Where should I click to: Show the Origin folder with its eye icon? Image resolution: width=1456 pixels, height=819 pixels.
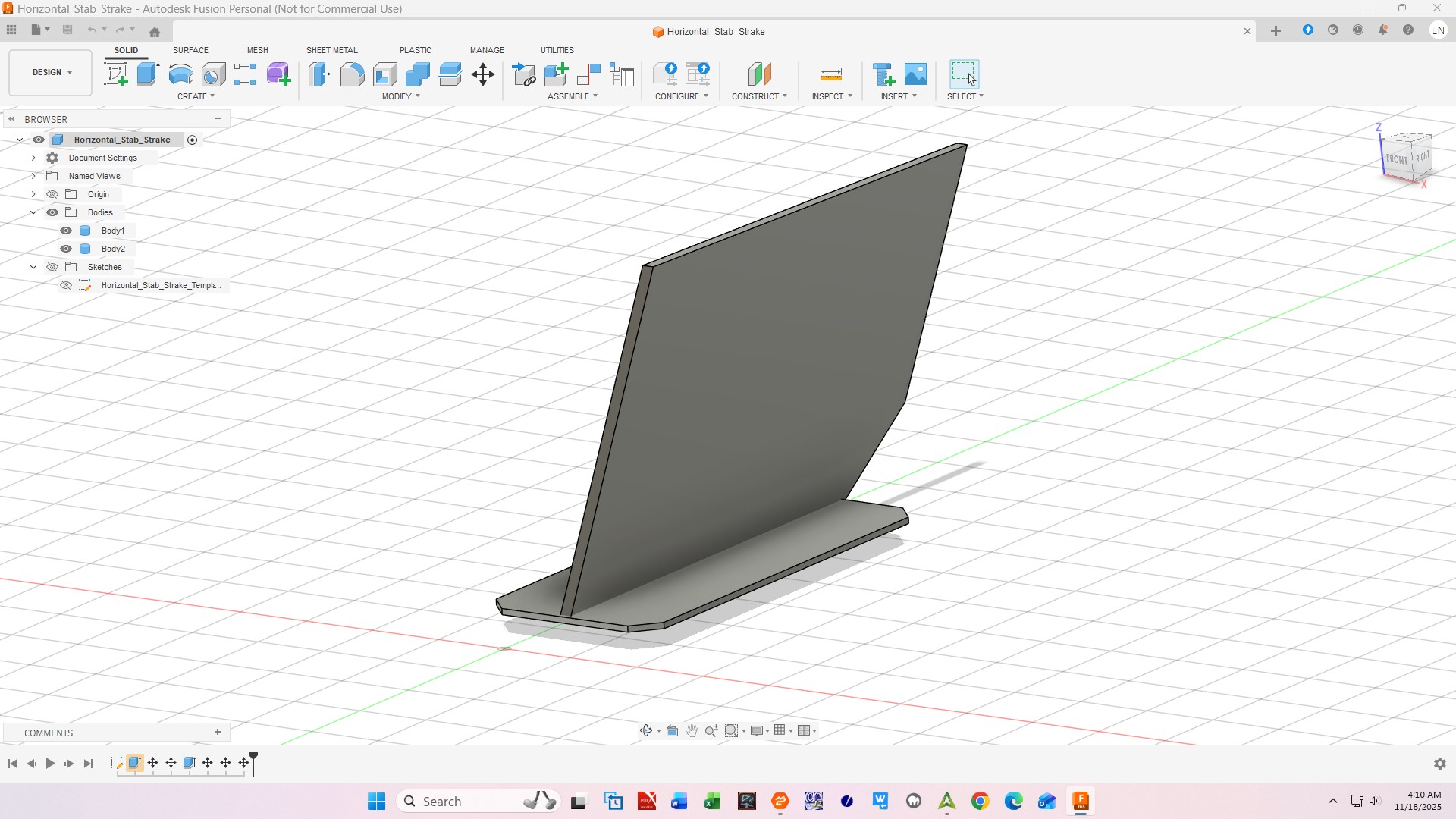(x=52, y=194)
